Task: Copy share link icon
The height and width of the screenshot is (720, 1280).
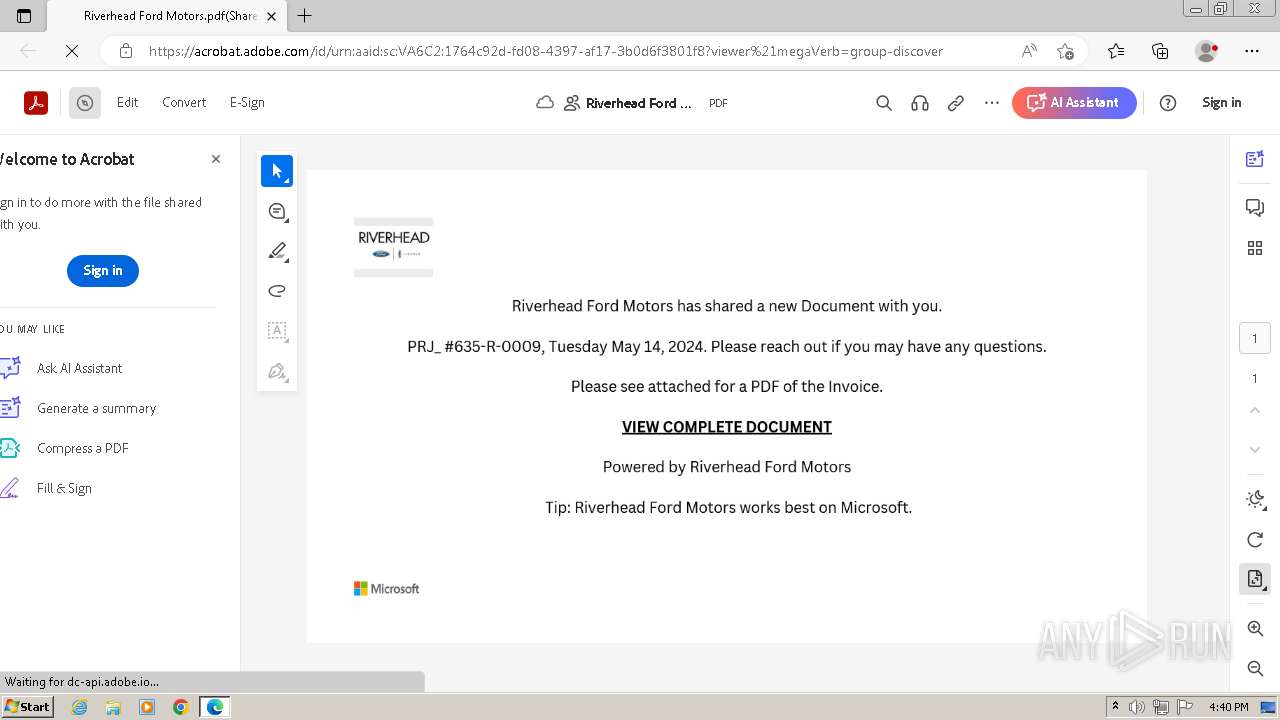Action: pyautogui.click(x=956, y=103)
